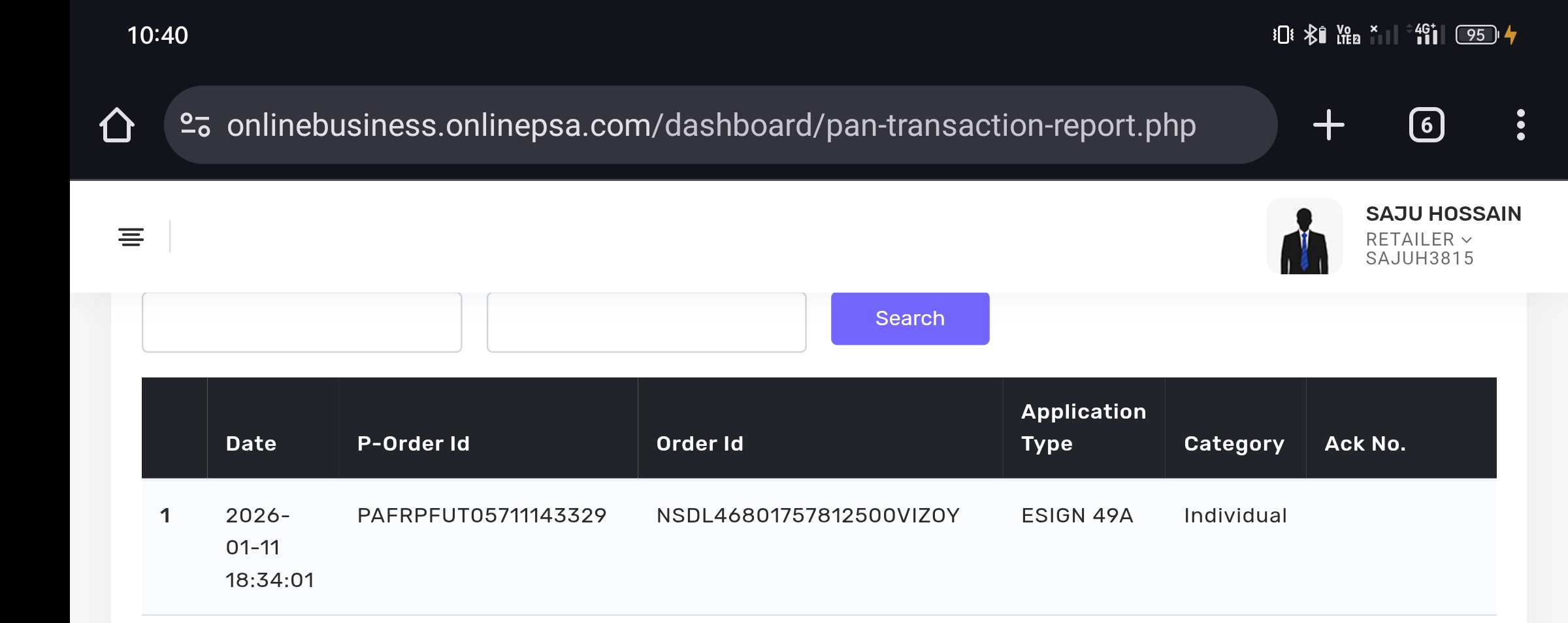Image resolution: width=1568 pixels, height=623 pixels.
Task: Open the tab switcher showing 6 tabs
Action: (x=1426, y=125)
